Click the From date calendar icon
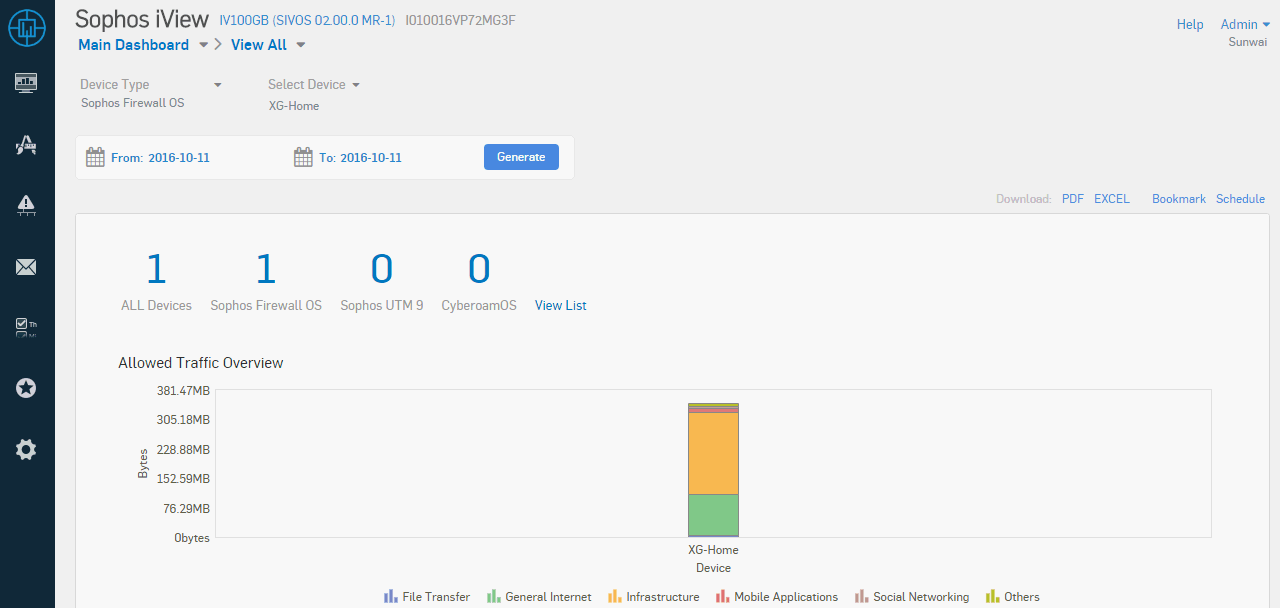The width and height of the screenshot is (1280, 608). [95, 157]
